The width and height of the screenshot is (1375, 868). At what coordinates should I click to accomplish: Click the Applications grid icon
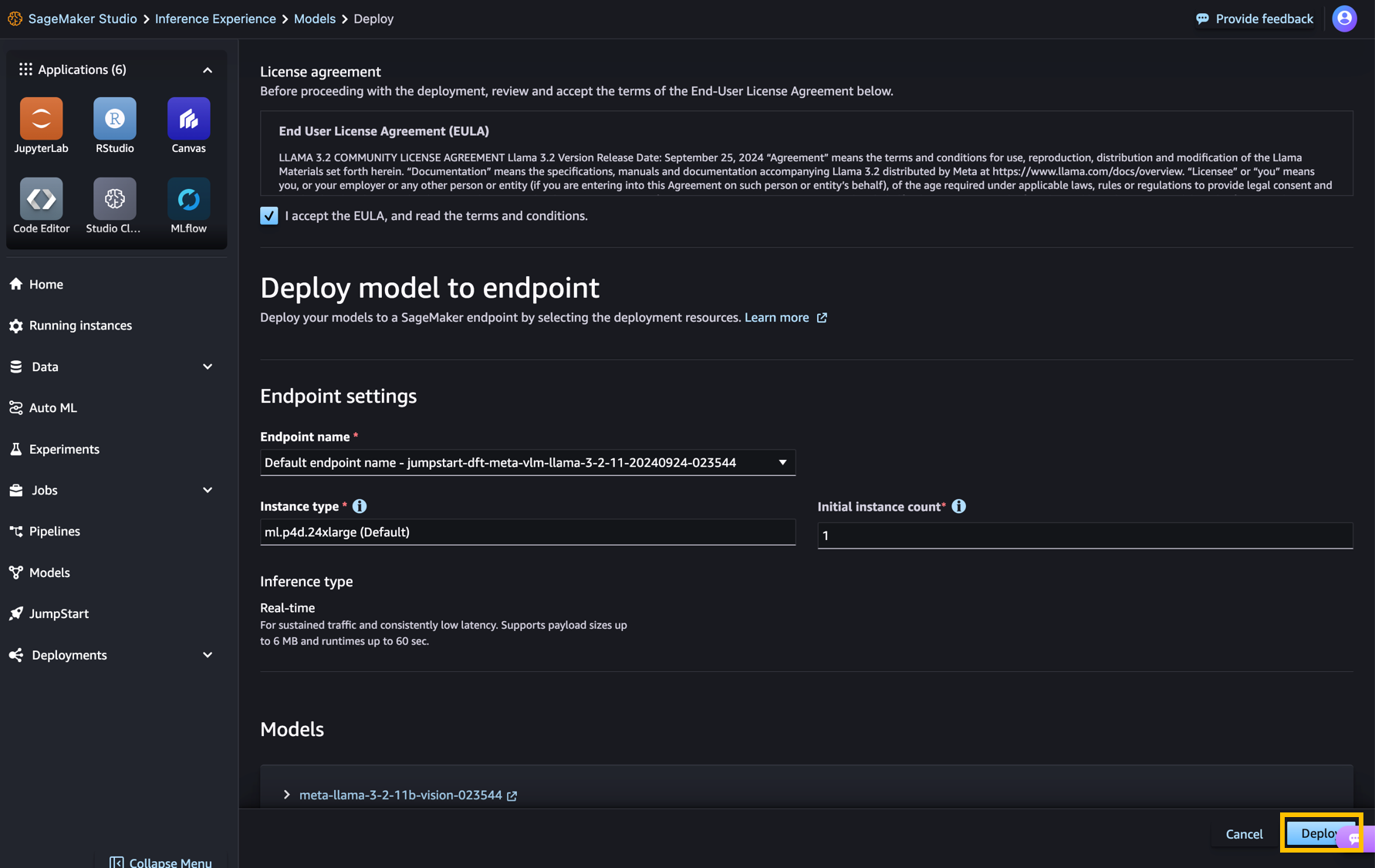click(x=25, y=69)
